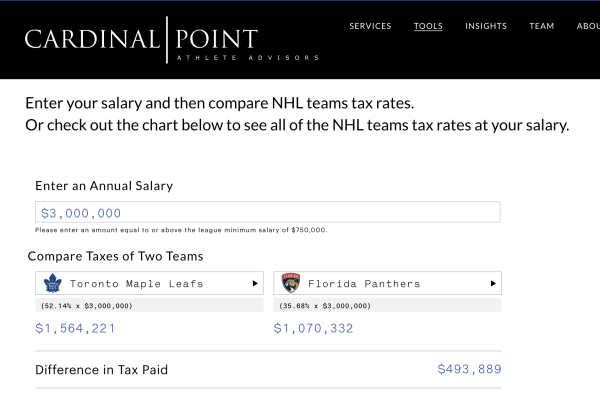Click the Difference in Tax Paid label
This screenshot has height=416, width=600.
pos(101,370)
